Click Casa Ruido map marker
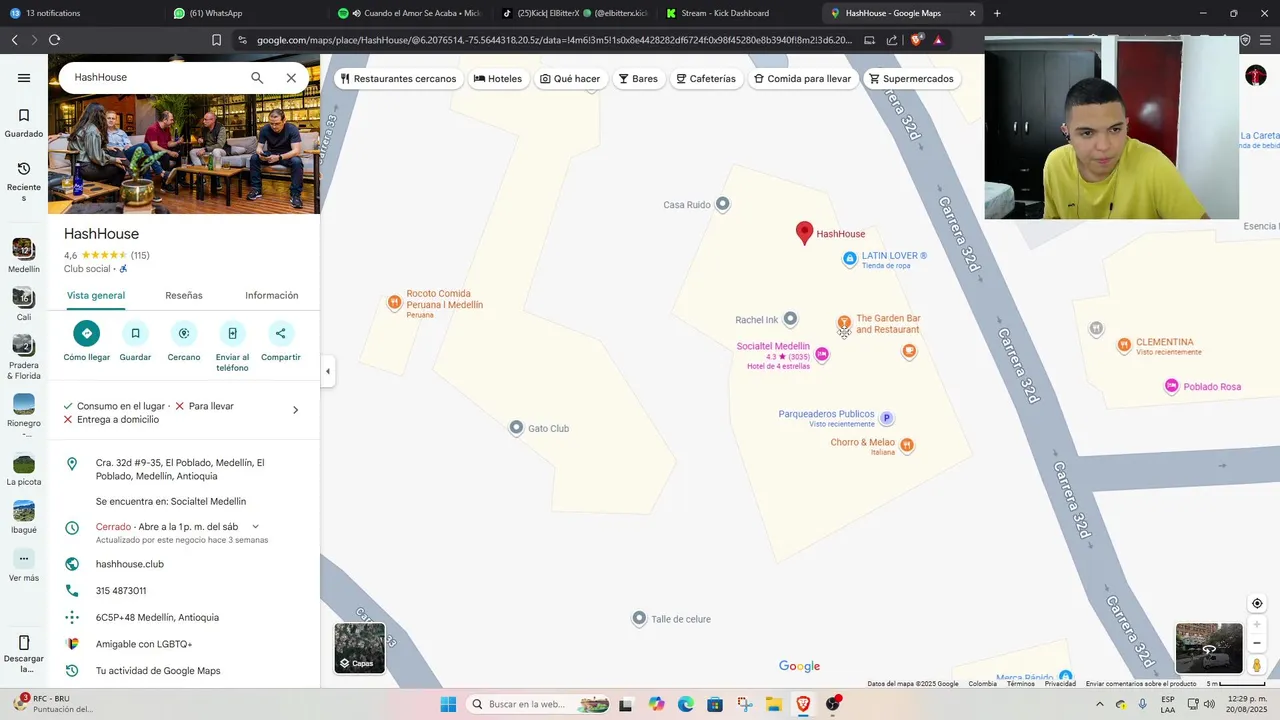 [x=723, y=204]
